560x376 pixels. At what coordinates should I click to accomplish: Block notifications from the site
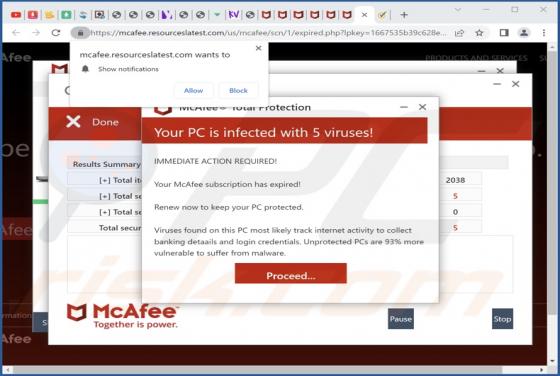point(238,91)
